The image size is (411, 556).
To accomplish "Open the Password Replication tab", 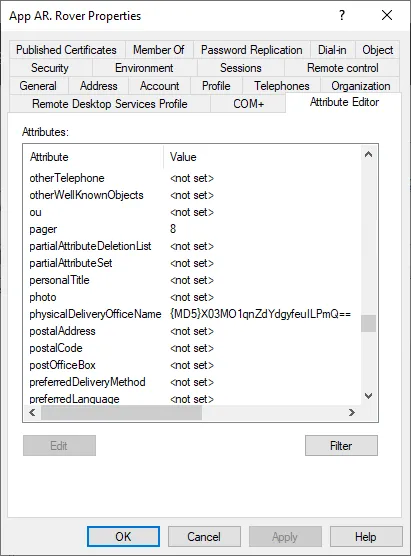I will click(x=251, y=50).
